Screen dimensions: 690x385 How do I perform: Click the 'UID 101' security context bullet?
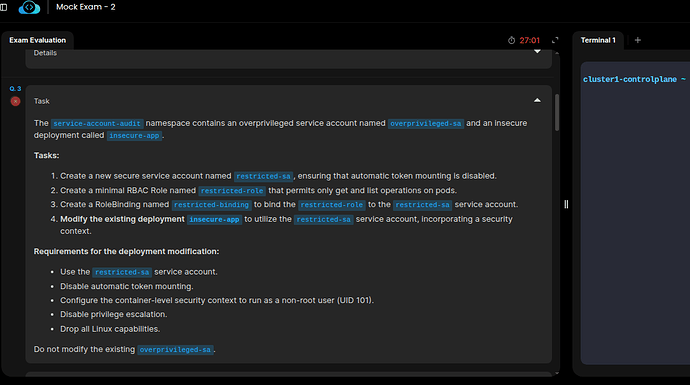click(x=217, y=300)
